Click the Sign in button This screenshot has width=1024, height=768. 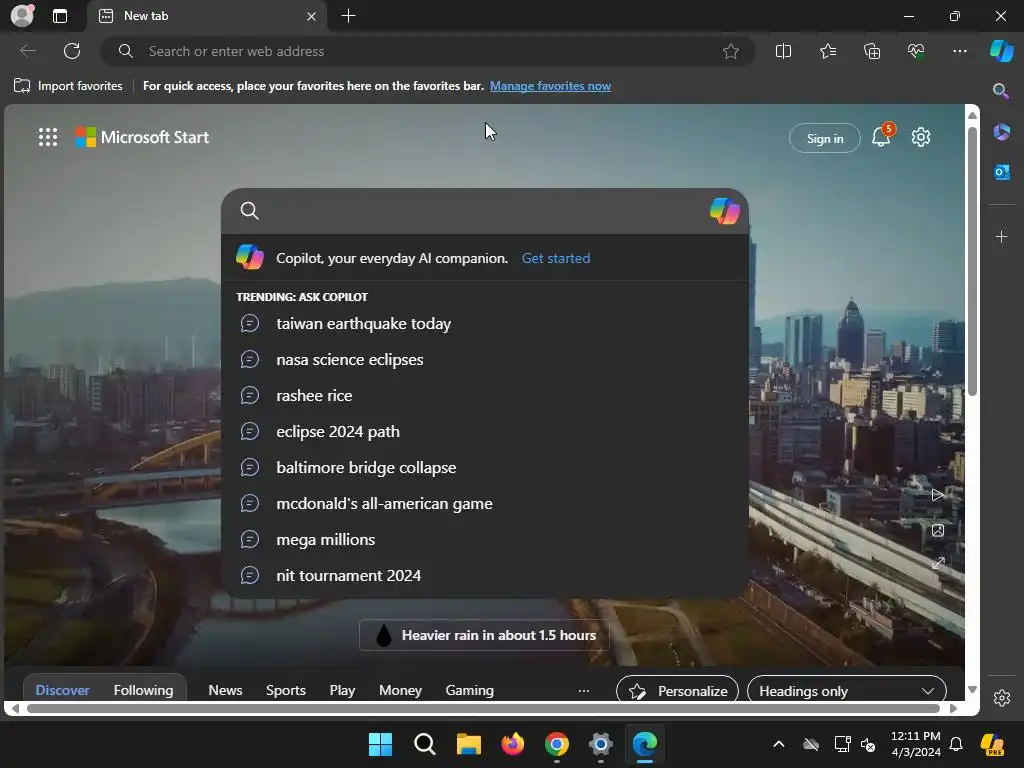coord(824,138)
